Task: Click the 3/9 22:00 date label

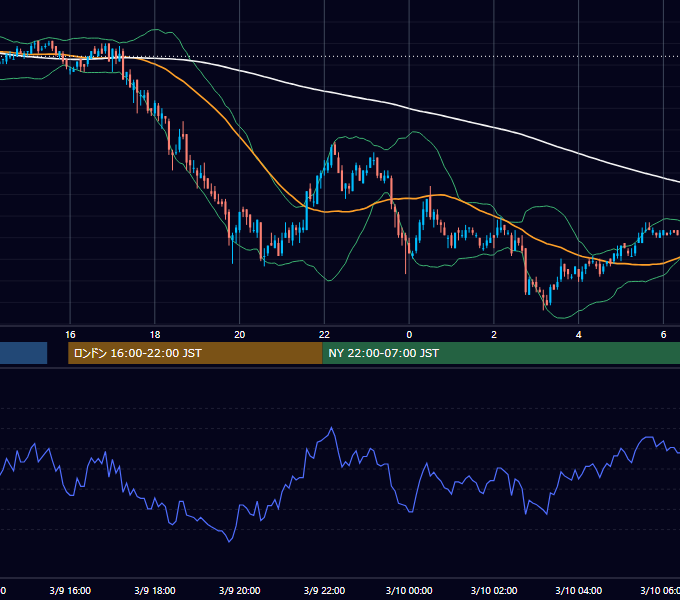Action: (324, 590)
